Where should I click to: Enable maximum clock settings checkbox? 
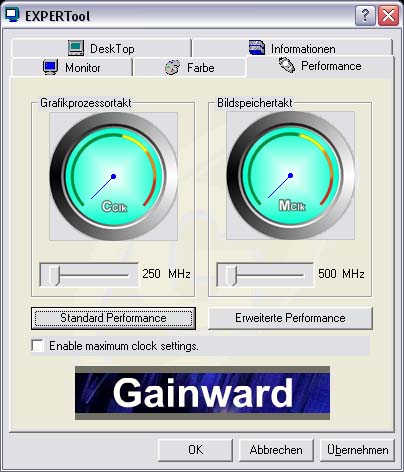click(37, 345)
